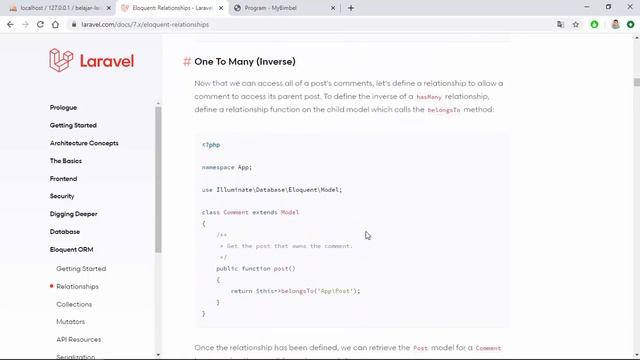Expand the Getting Started docs section
Viewport: 640px width, 360px height.
[73, 125]
